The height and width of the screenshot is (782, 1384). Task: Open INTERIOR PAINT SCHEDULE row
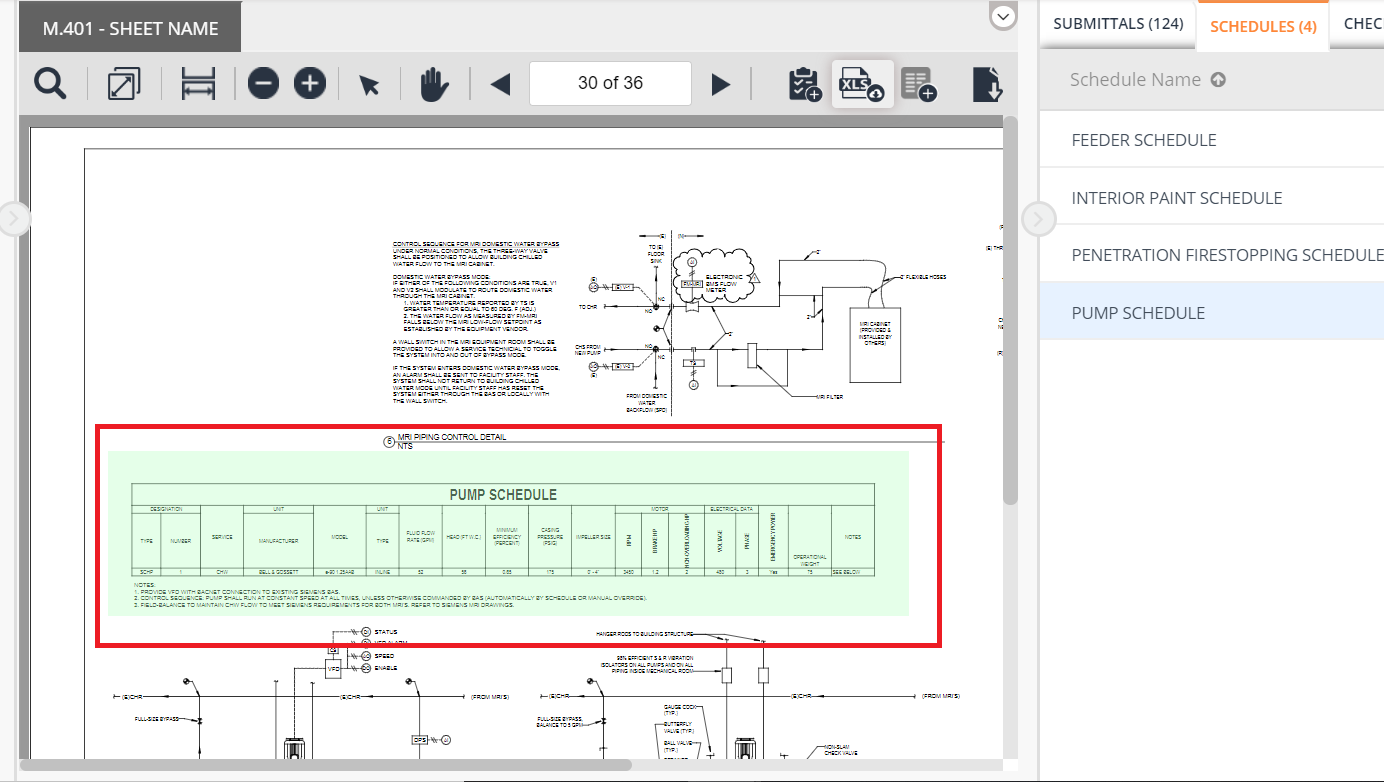[1212, 198]
